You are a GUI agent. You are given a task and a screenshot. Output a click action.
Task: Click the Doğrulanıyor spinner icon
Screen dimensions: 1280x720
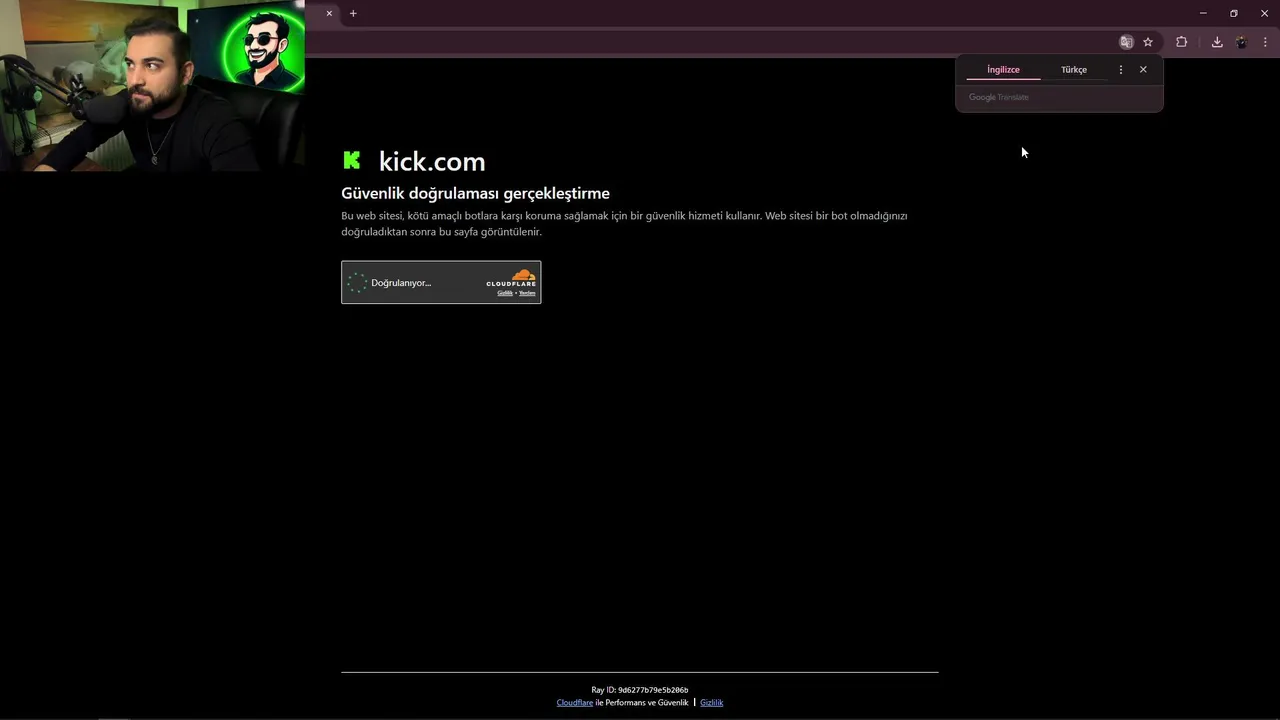point(357,283)
